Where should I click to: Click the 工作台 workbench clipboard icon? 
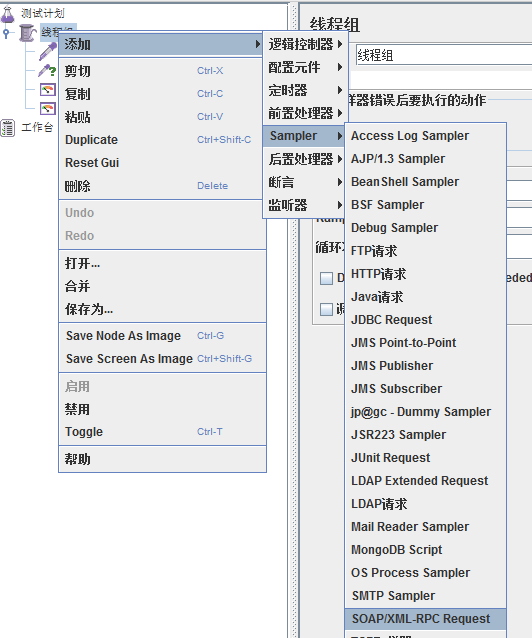point(8,128)
